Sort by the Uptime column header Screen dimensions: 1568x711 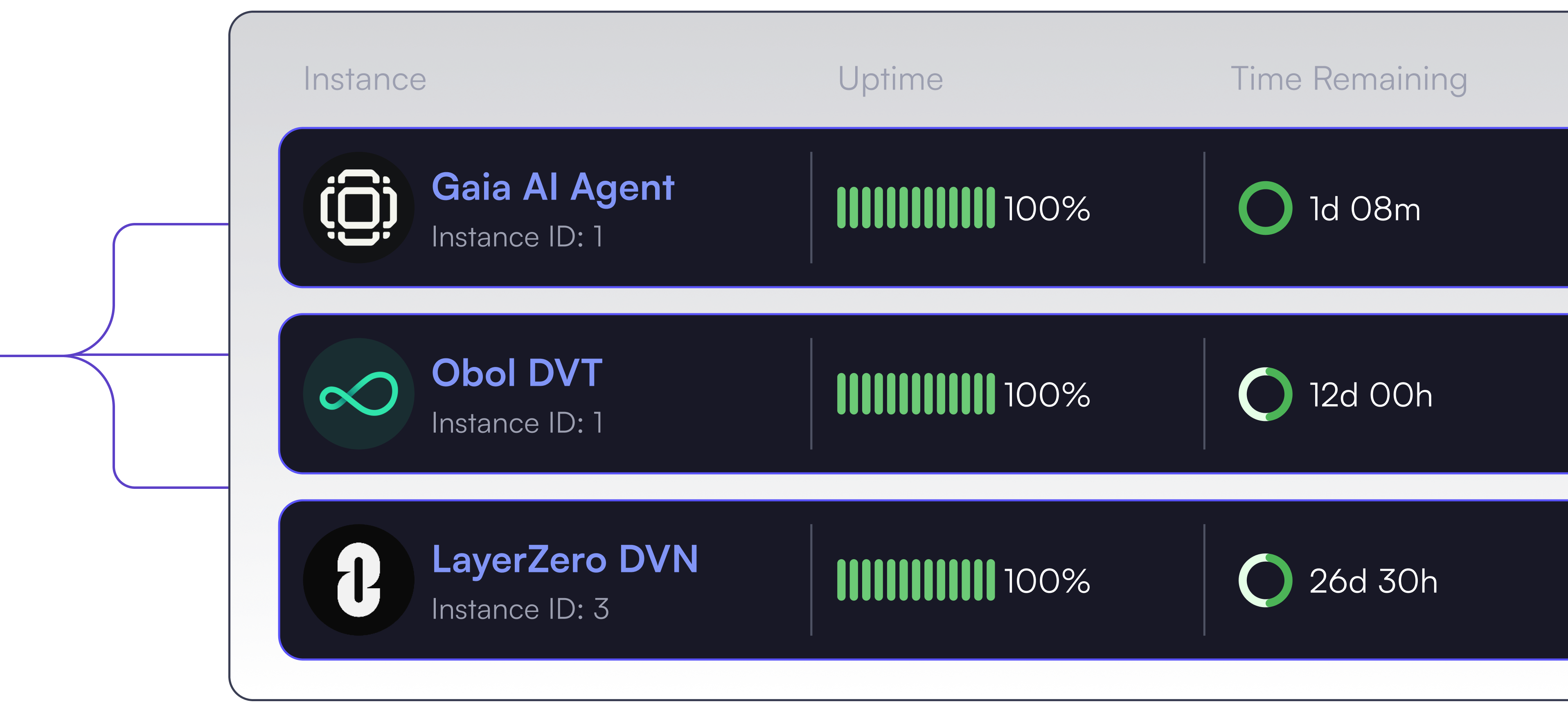[890, 79]
